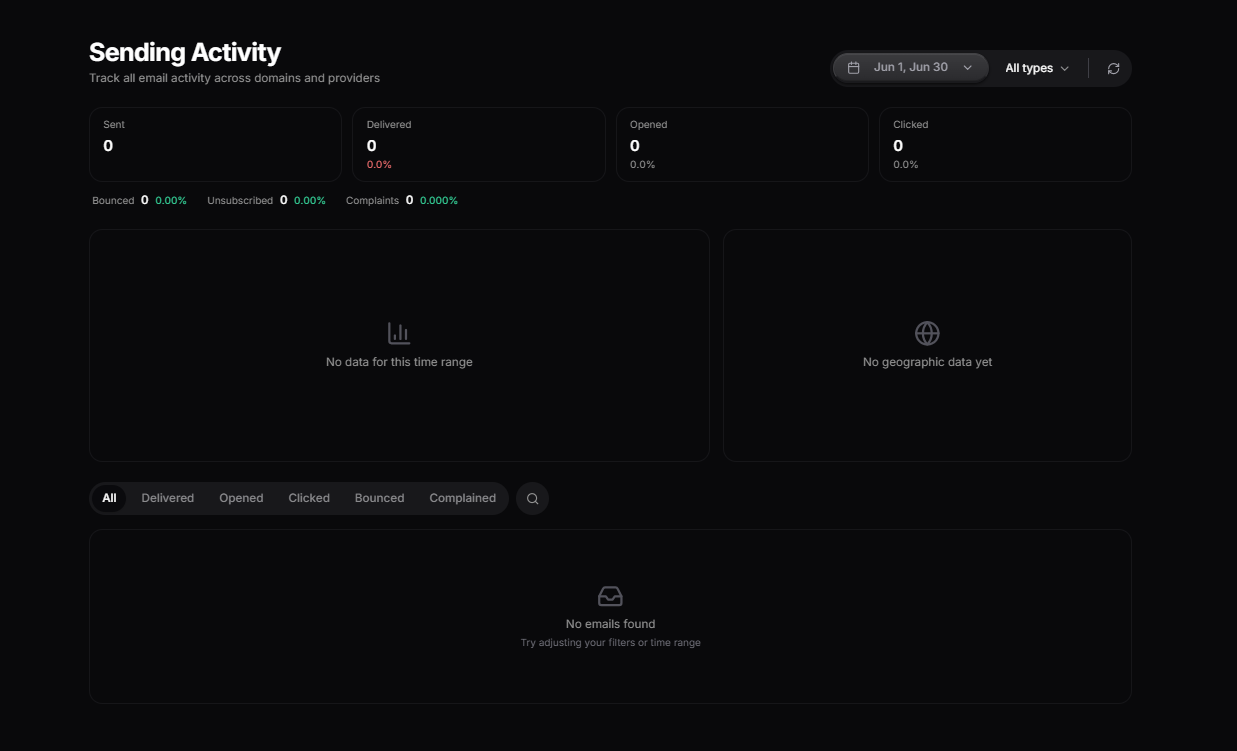Switch to the Complained tab
Viewport: 1237px width, 751px height.
click(x=462, y=498)
